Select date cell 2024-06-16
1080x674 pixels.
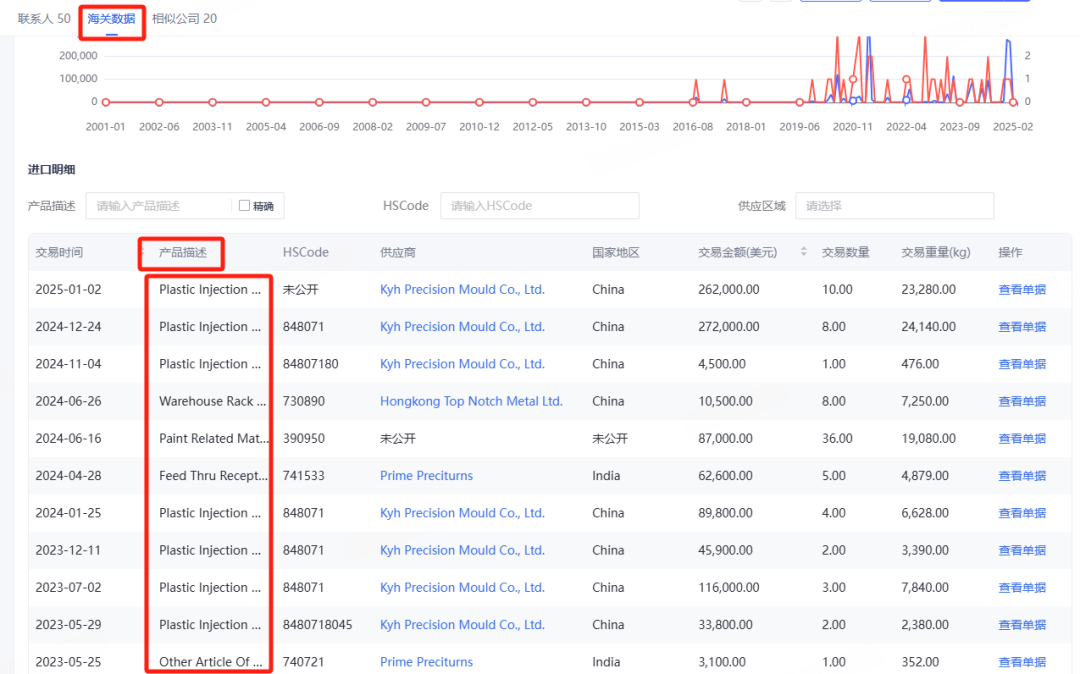click(68, 438)
